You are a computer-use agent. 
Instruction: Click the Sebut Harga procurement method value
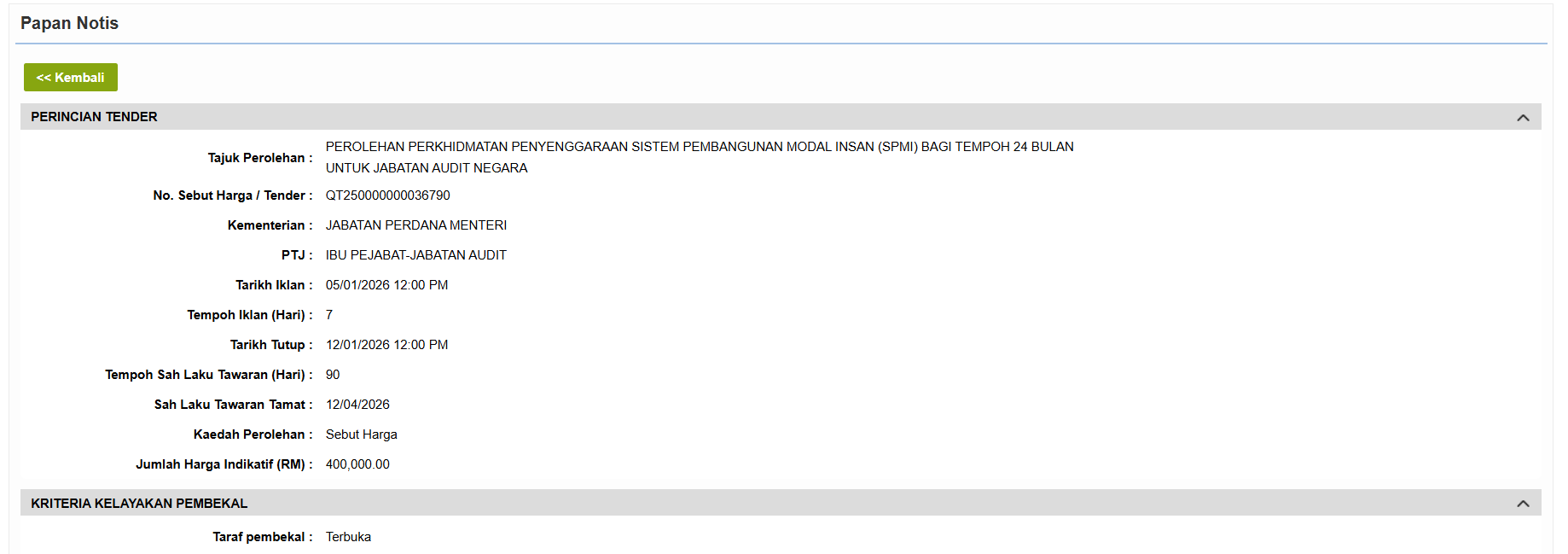pyautogui.click(x=361, y=434)
